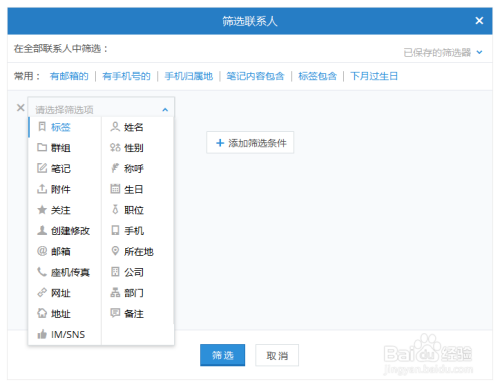This screenshot has height=387, width=500.
Task: Select 备注 filter option
Action: [x=138, y=314]
